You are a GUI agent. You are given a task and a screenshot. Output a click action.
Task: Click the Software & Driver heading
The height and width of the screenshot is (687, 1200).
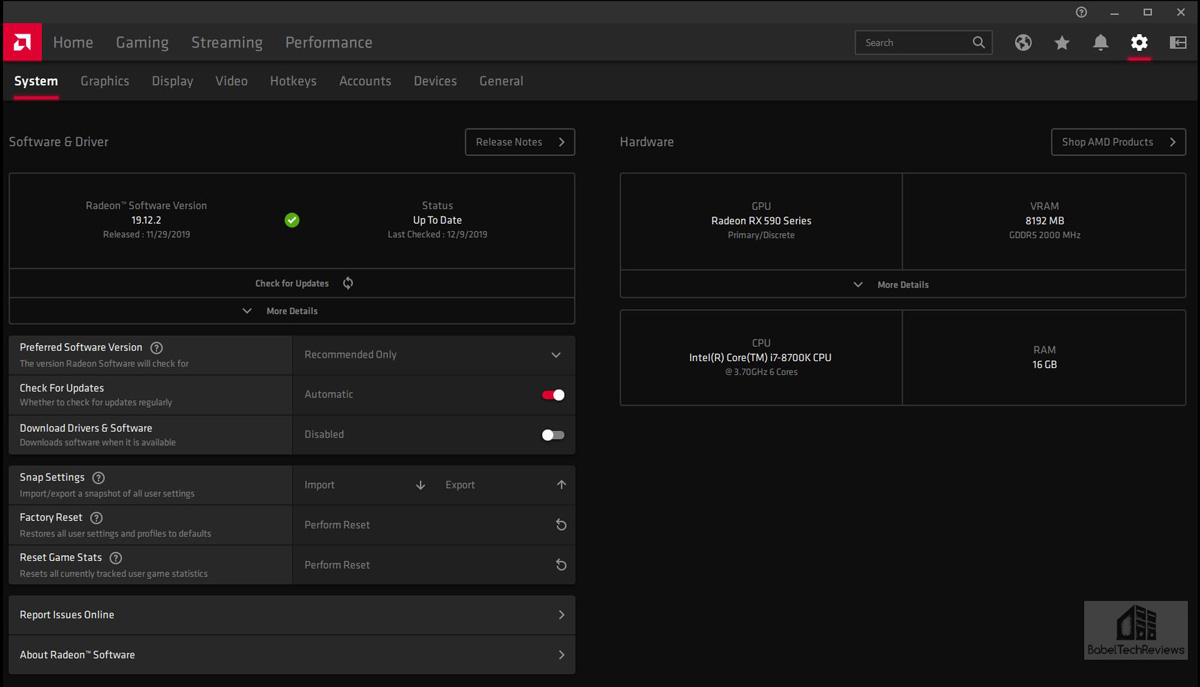(x=59, y=142)
